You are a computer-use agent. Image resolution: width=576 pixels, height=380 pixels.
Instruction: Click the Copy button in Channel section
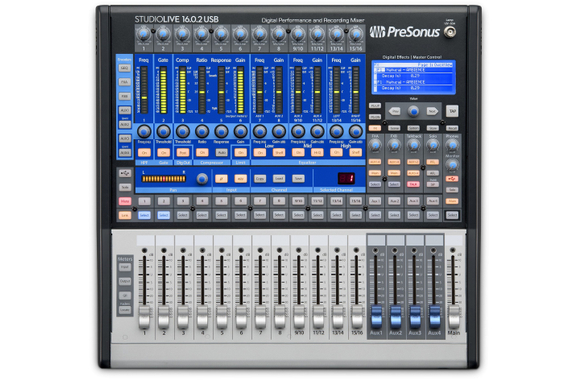pyautogui.click(x=260, y=179)
